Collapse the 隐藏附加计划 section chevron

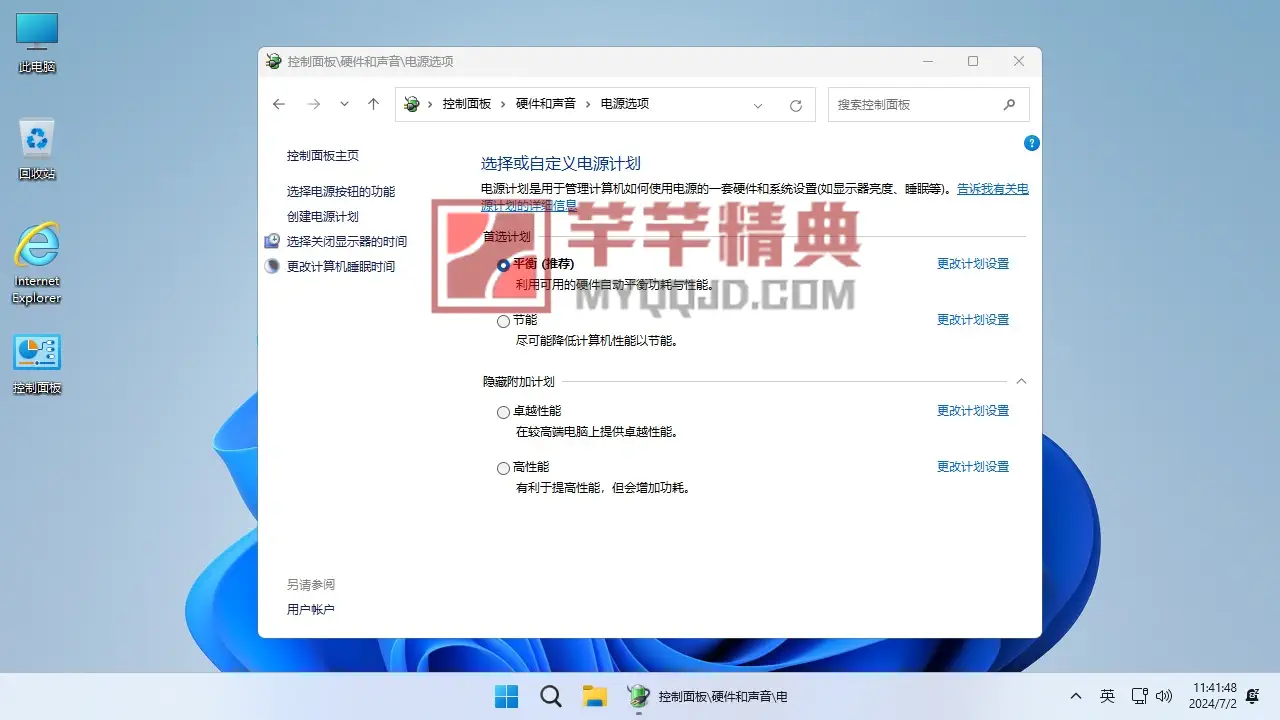1021,381
